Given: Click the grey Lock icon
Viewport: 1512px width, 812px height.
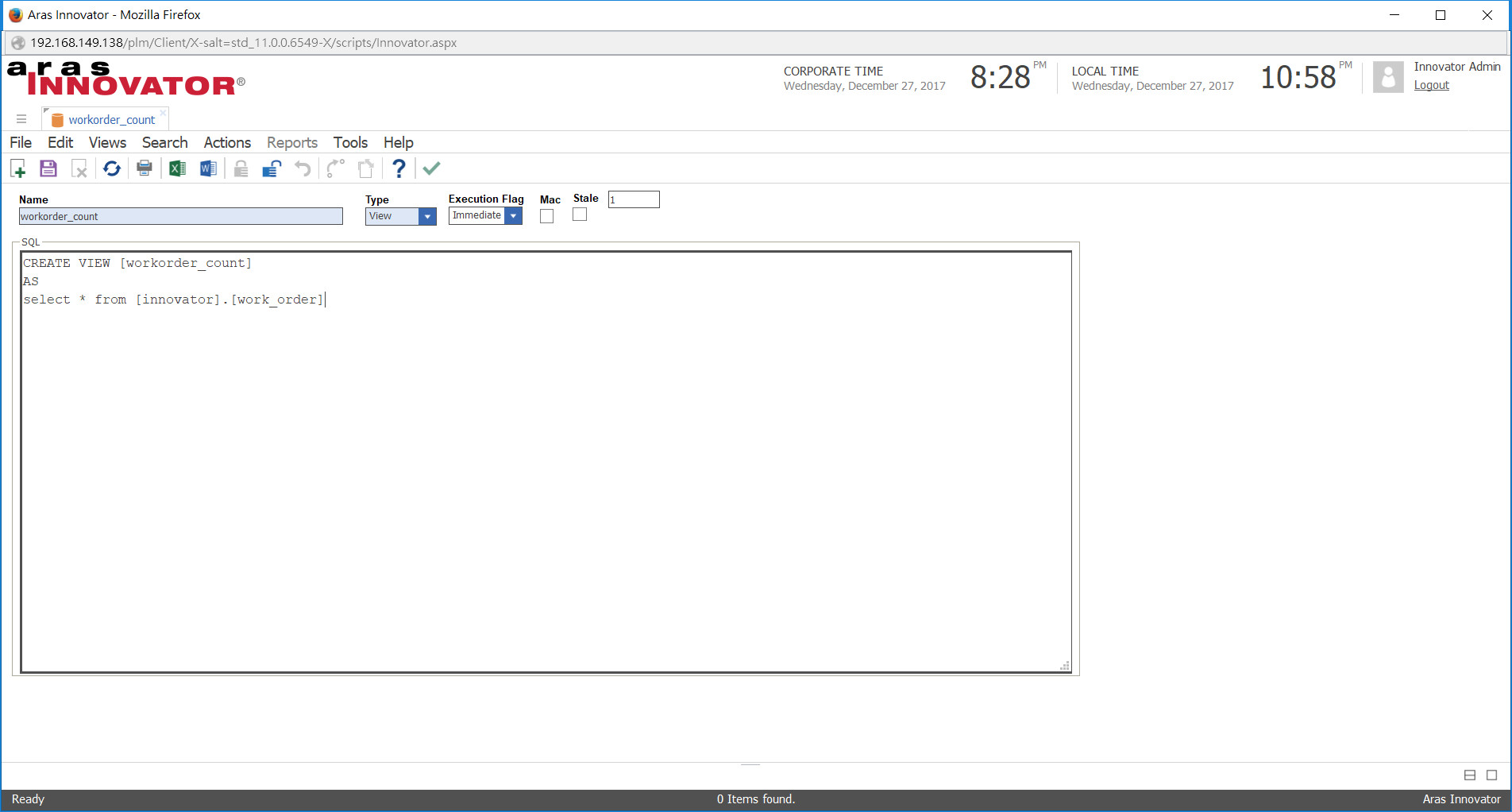Looking at the screenshot, I should pyautogui.click(x=241, y=168).
